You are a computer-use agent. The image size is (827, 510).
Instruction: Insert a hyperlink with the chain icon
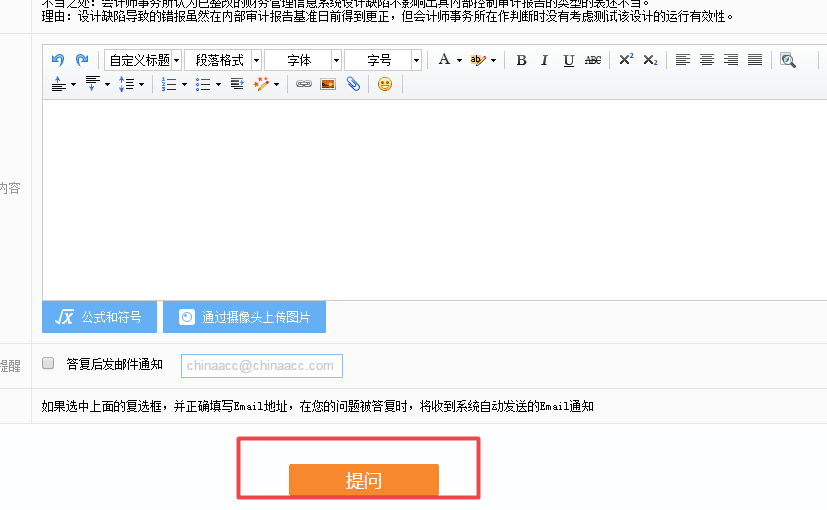click(x=304, y=84)
